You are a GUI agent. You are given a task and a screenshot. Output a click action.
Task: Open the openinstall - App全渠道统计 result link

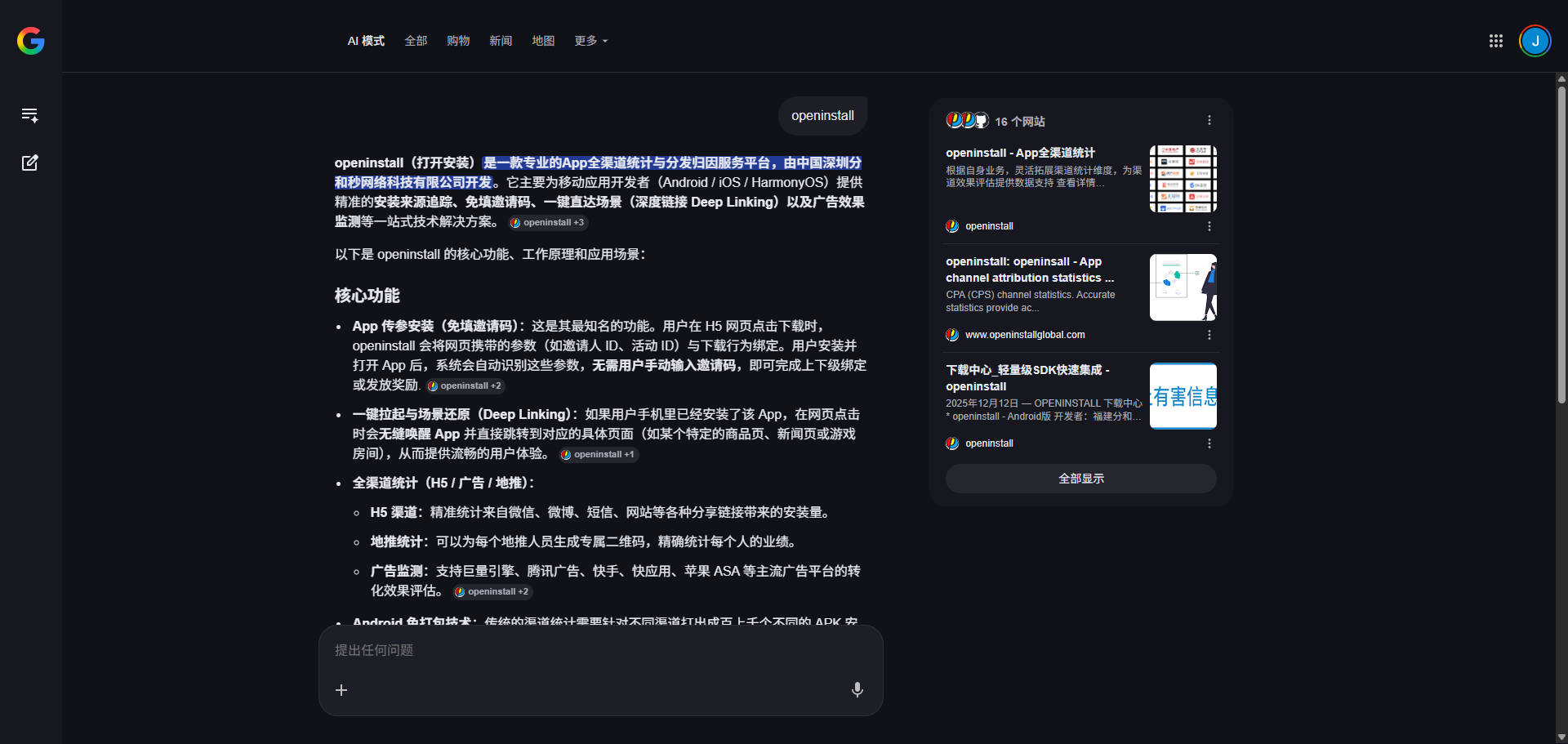tap(1020, 153)
